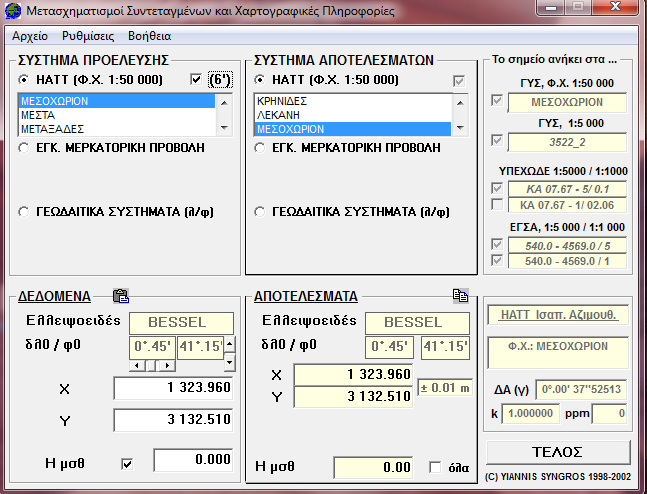Click the globe application icon in title bar

click(x=13, y=10)
